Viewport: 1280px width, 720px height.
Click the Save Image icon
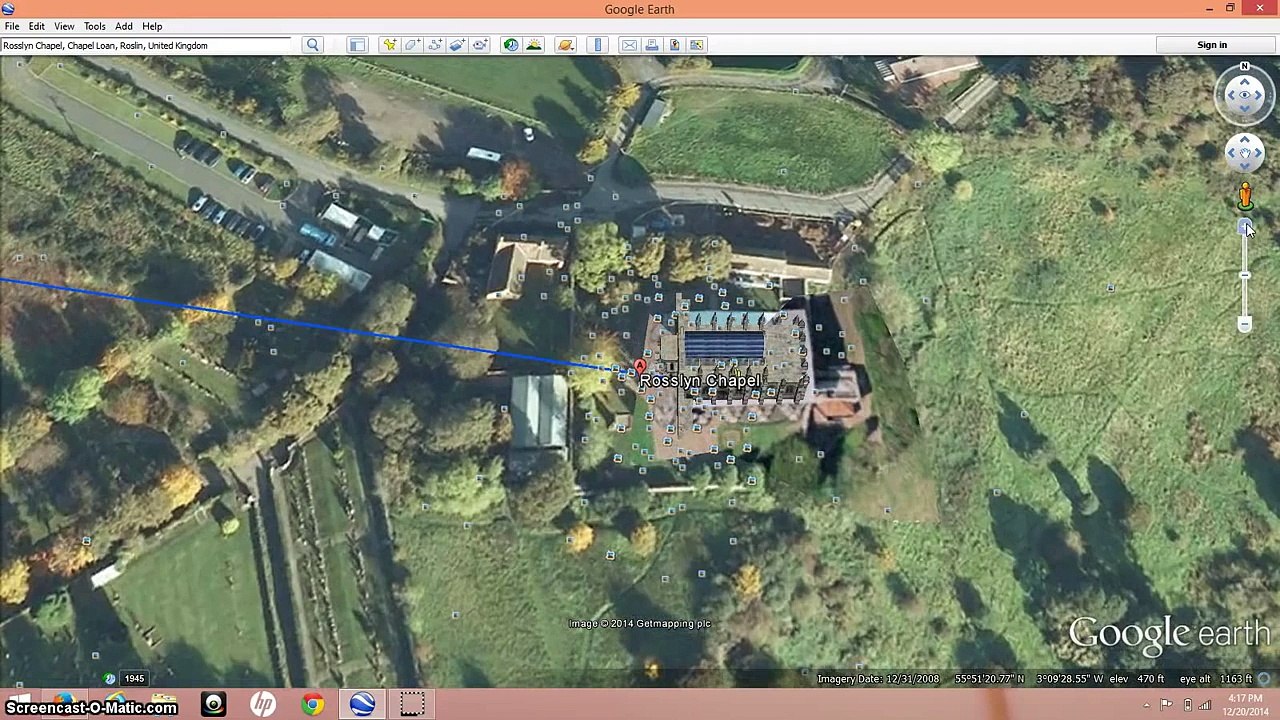[674, 45]
